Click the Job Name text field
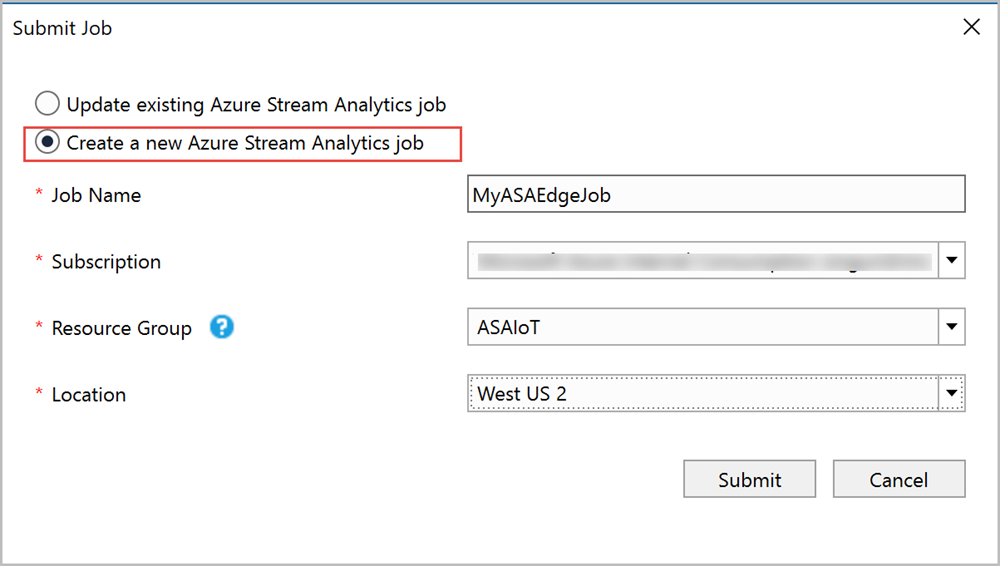1000x566 pixels. (716, 194)
